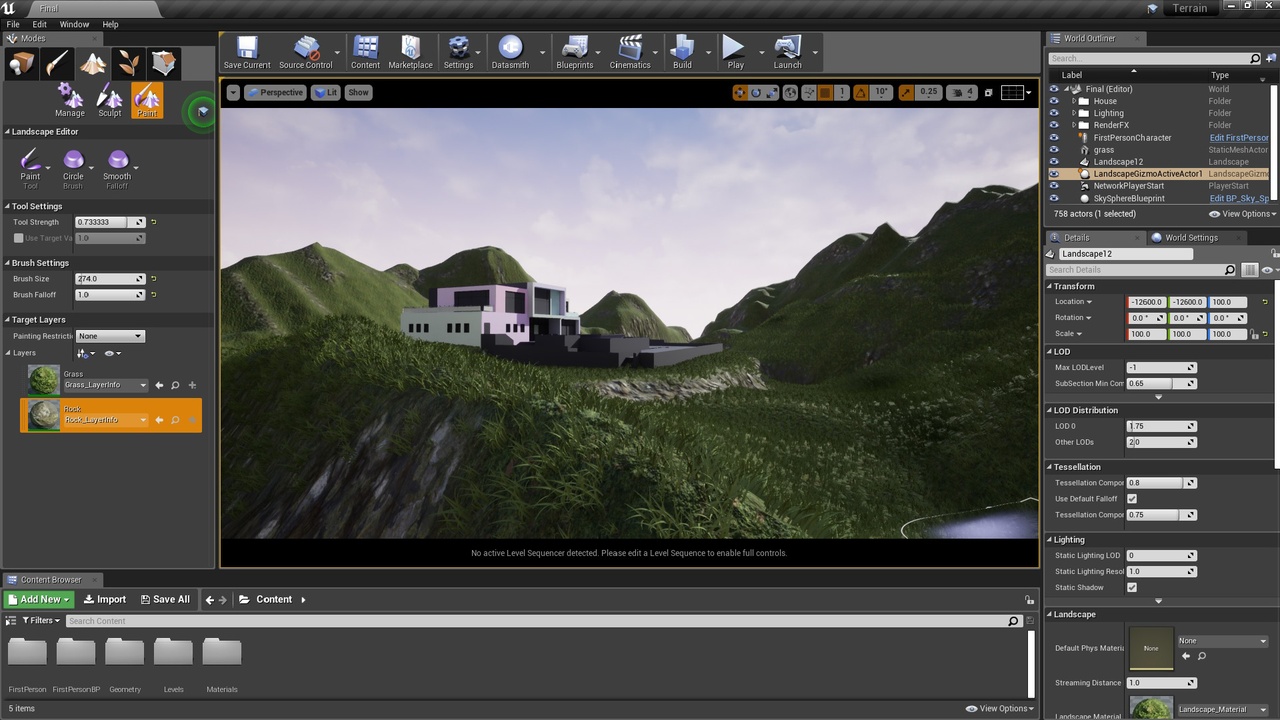Adjust the Tool Strength slider field
Viewport: 1280px width, 720px height.
(110, 222)
